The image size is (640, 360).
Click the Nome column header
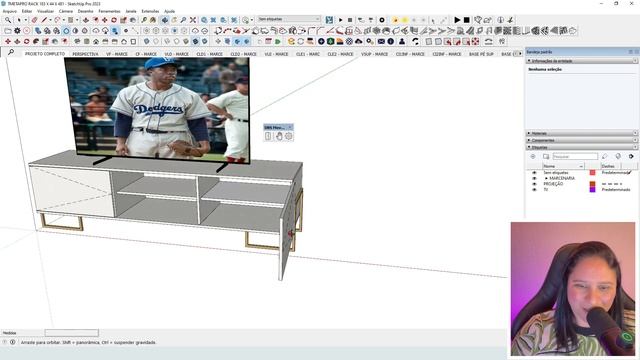(563, 166)
